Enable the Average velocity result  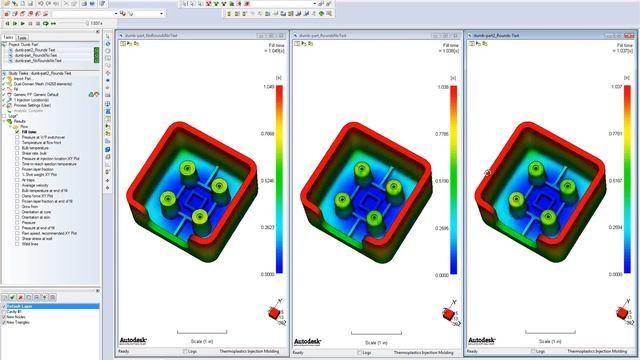17,185
